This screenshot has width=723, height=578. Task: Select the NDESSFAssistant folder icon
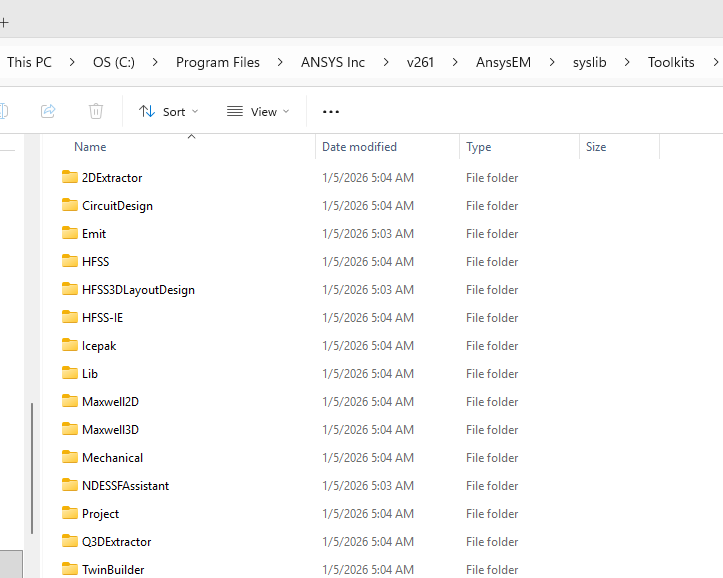pyautogui.click(x=70, y=485)
